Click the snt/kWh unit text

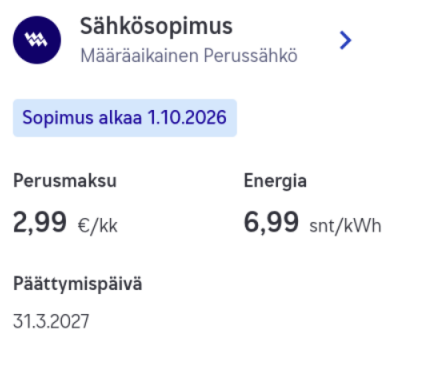click(x=345, y=226)
